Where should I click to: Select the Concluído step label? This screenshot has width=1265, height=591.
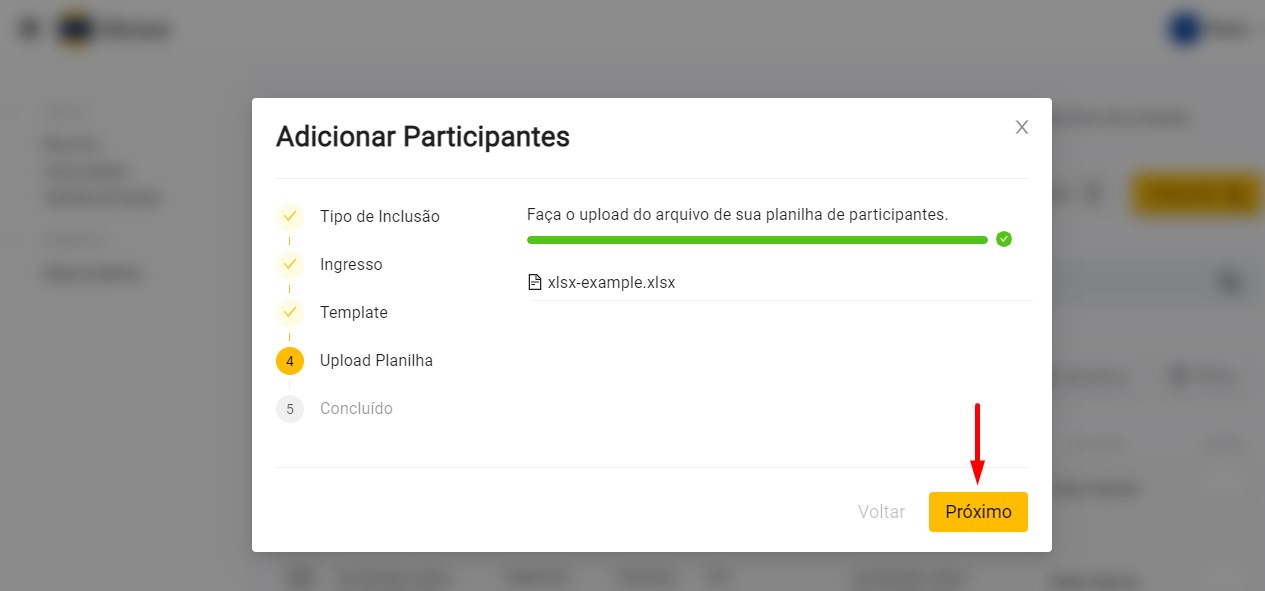(356, 408)
